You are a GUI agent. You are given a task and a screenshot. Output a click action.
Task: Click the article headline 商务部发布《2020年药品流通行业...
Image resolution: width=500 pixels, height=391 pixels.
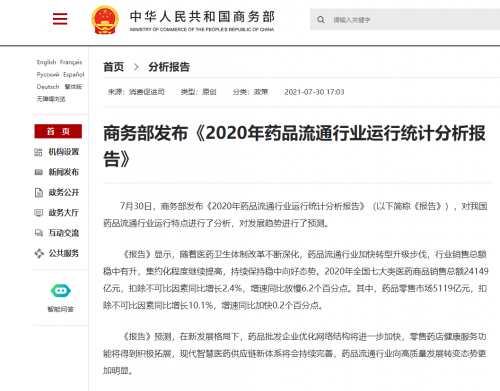(294, 146)
